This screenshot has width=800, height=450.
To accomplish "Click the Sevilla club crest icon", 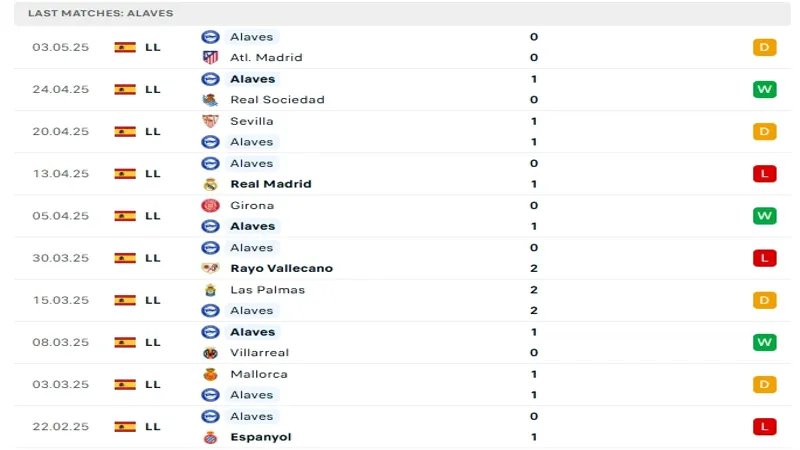I will point(210,121).
